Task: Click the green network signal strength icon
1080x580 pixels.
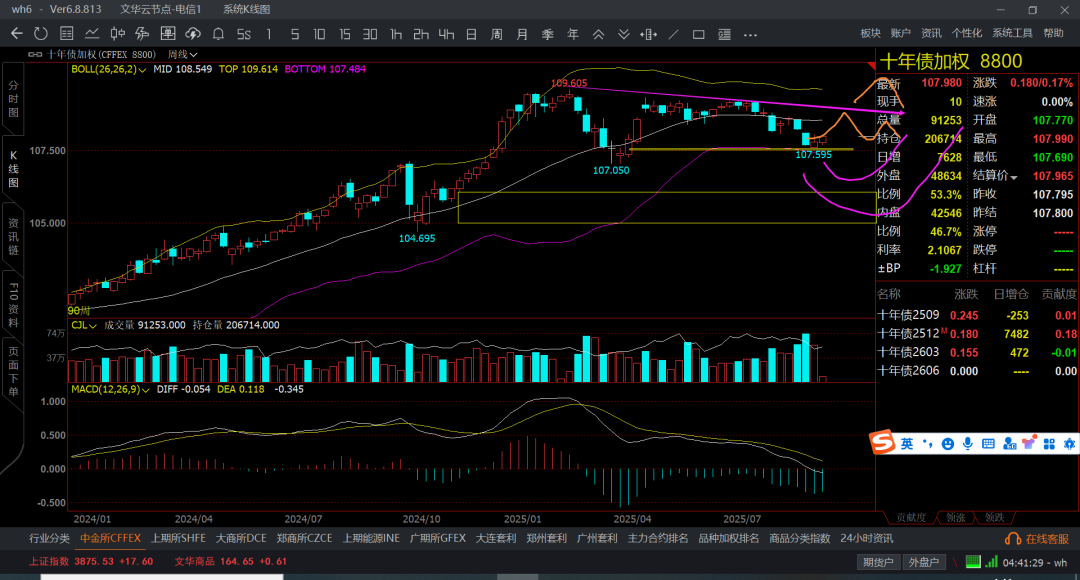Action: 992,562
